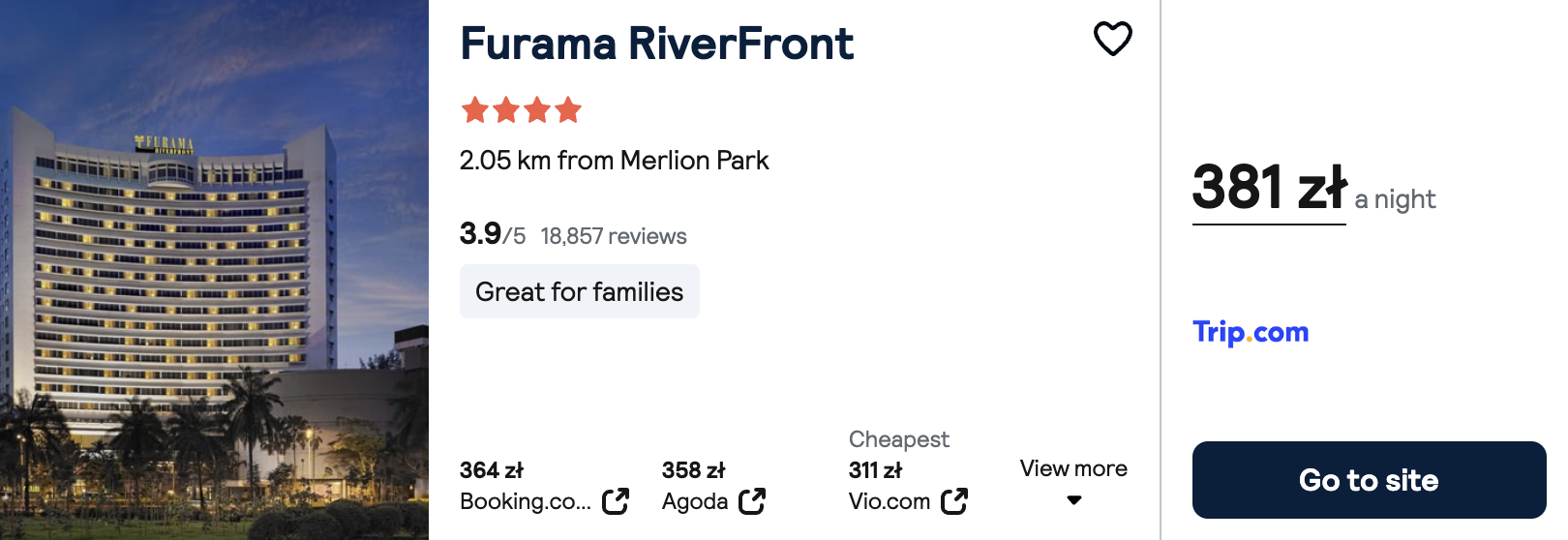The image size is (1568, 540).
Task: Click the Great for families tag
Action: [579, 291]
